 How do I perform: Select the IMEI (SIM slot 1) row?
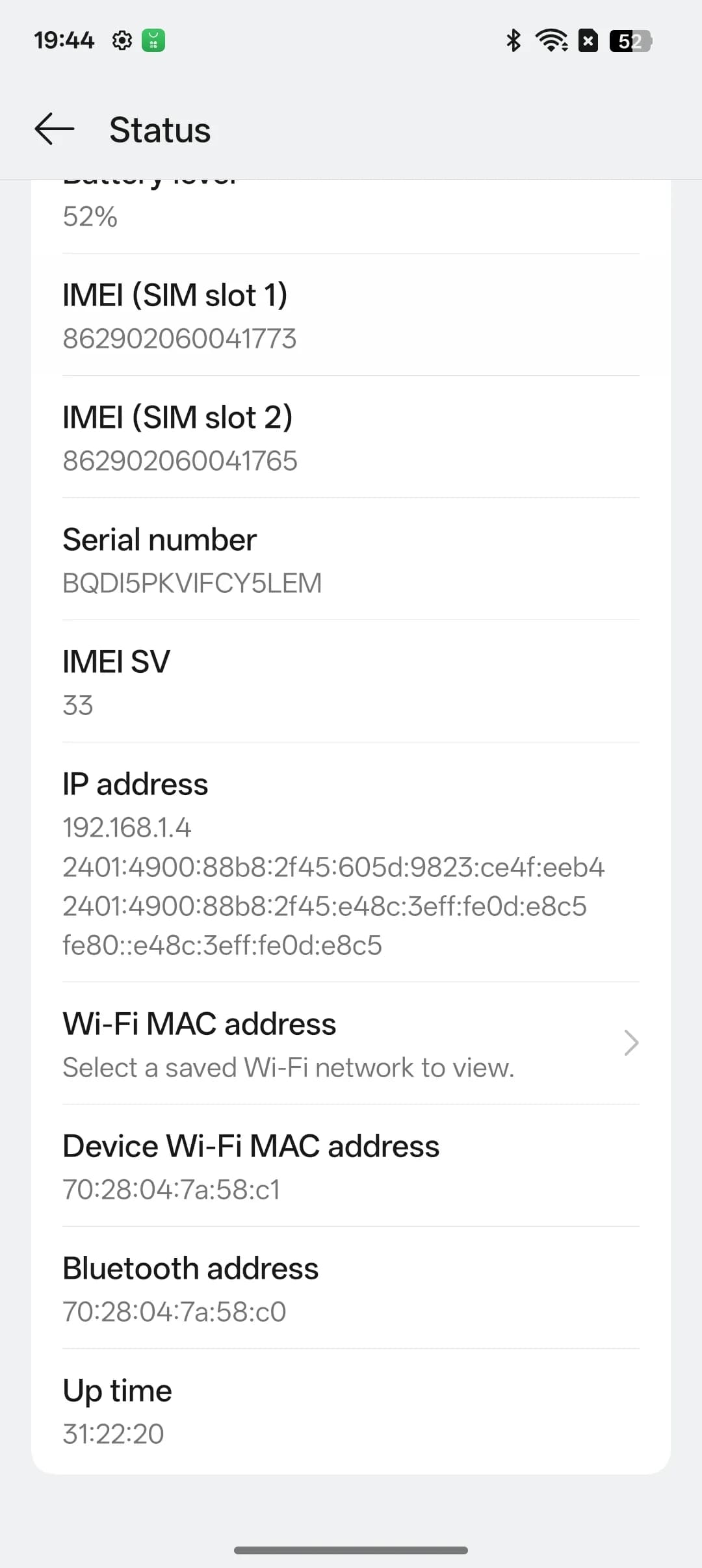click(x=351, y=316)
